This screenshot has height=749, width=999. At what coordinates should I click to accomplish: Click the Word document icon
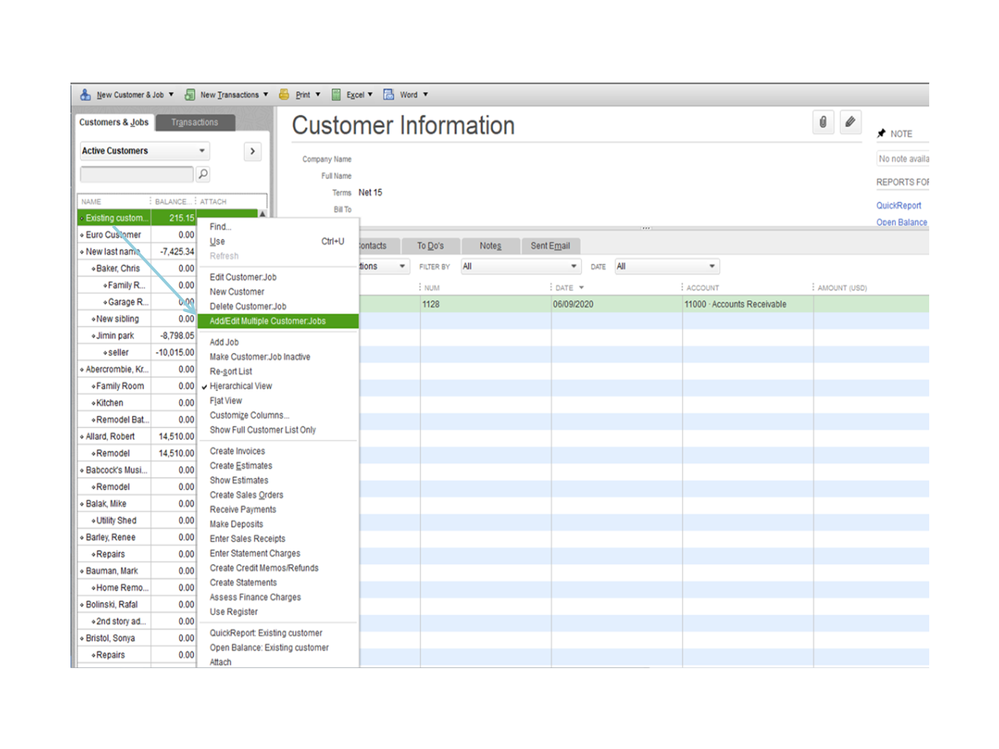[389, 95]
